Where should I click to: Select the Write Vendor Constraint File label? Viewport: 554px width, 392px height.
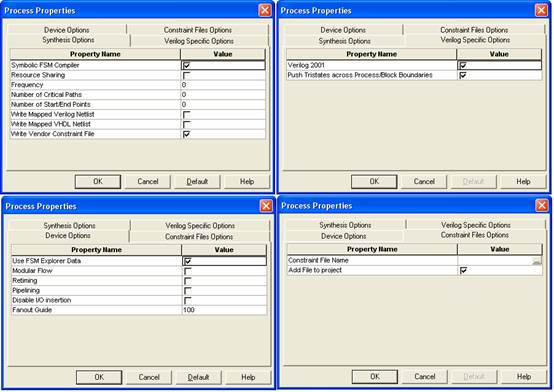[53, 134]
